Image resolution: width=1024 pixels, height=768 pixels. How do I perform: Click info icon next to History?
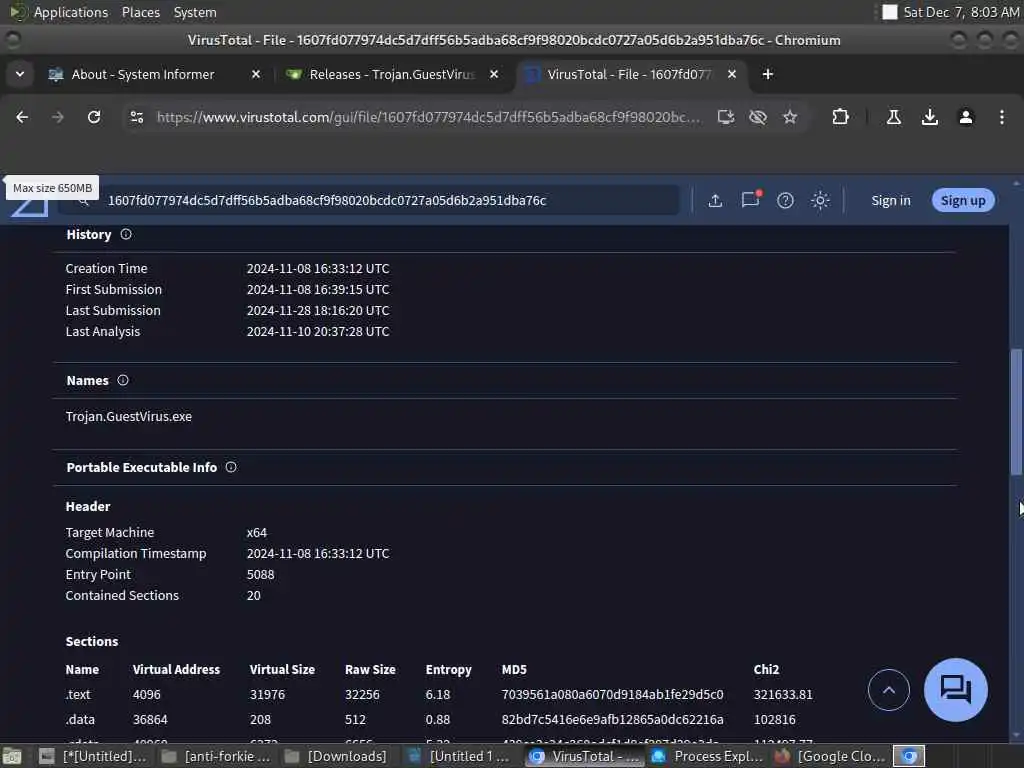[126, 234]
